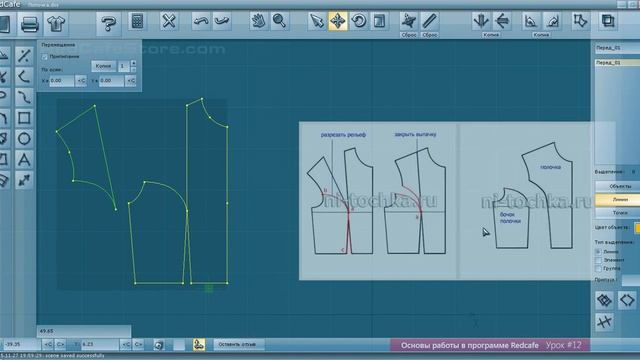
Task: Click the orange object color swatch
Action: [x=637, y=227]
